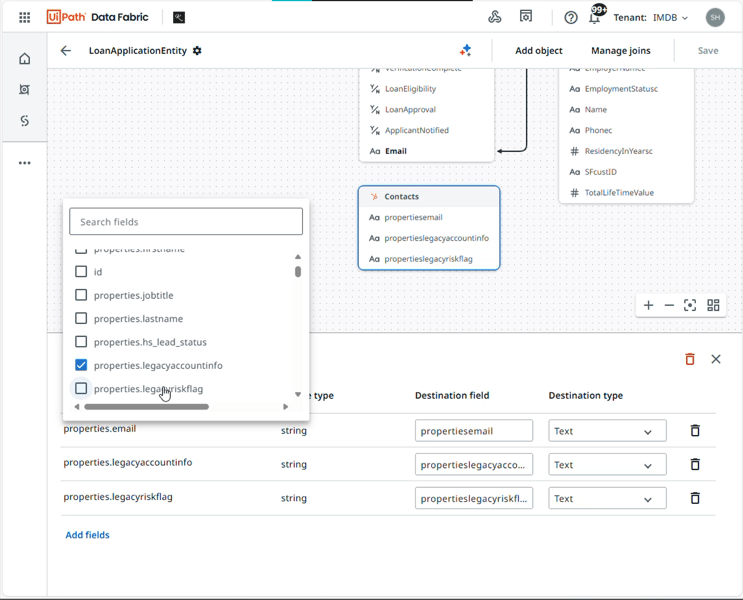Delete the properties.email row
The width and height of the screenshot is (743, 600).
point(695,430)
